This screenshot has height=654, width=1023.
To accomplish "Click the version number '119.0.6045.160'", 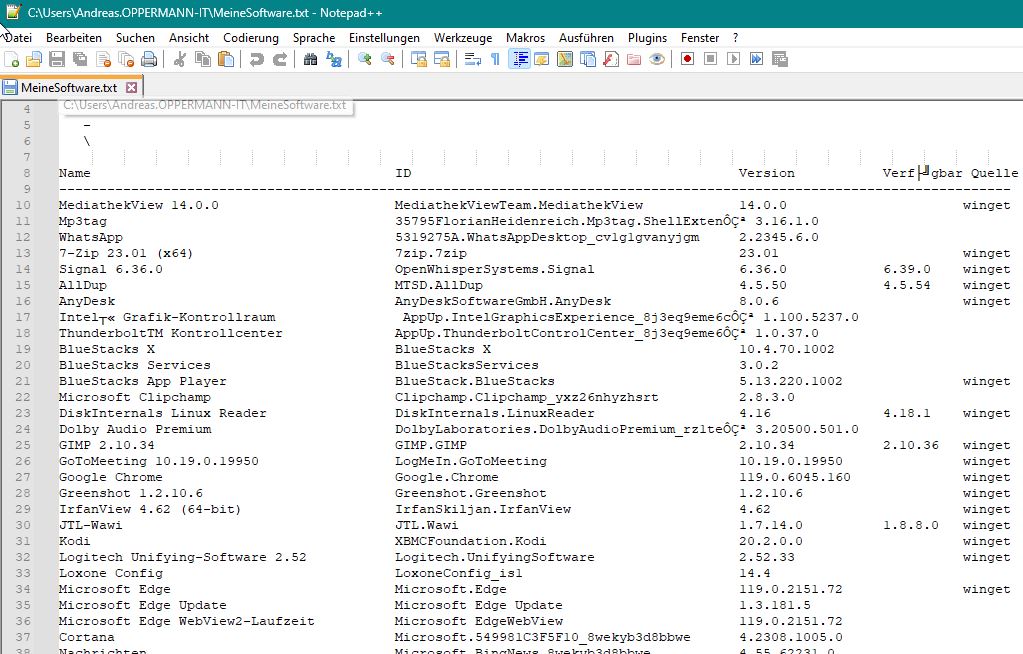I will [x=795, y=477].
